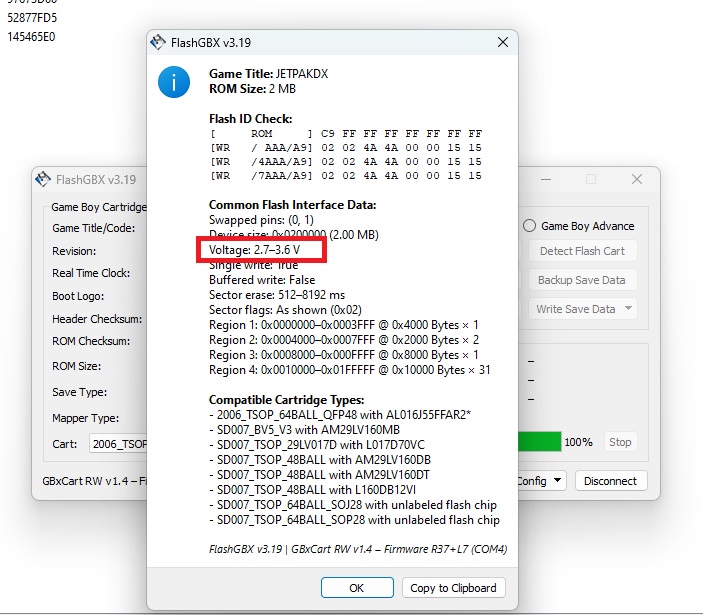
Task: Click SD007_TSOP_48BALL with L160DB12VI entry
Action: [312, 490]
